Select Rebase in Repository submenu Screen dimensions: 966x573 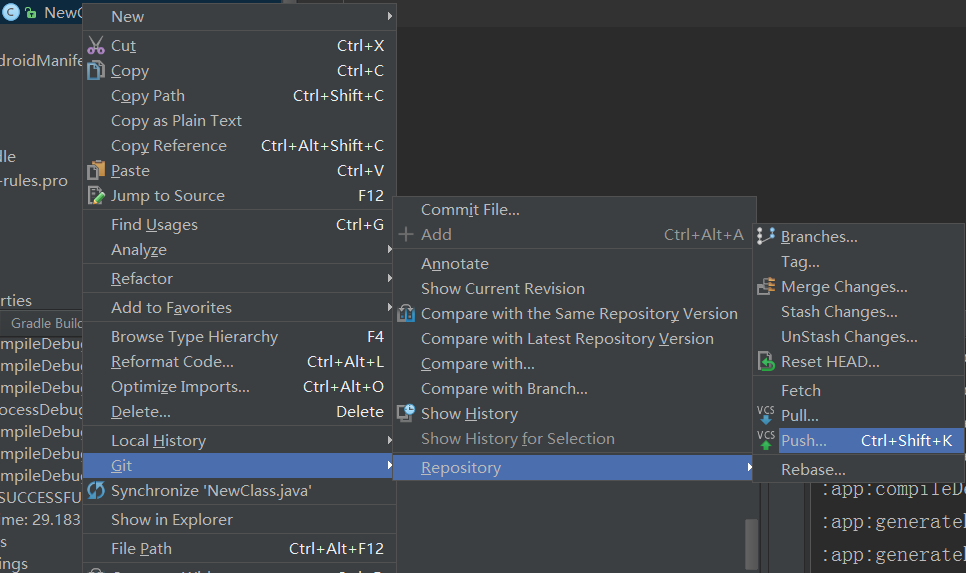[813, 469]
